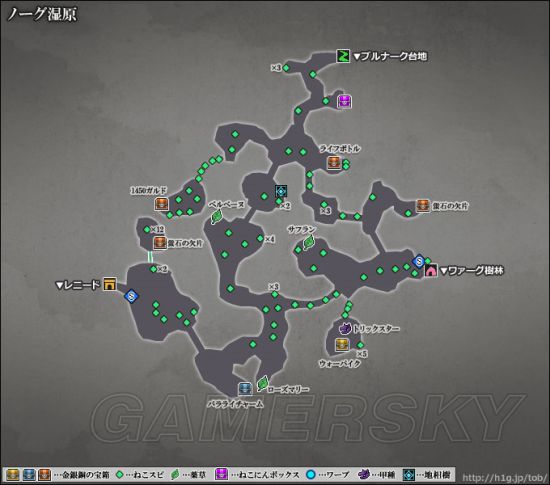Click the 1450ガルド label
Viewport: 550px width, 485px height.
click(x=148, y=190)
